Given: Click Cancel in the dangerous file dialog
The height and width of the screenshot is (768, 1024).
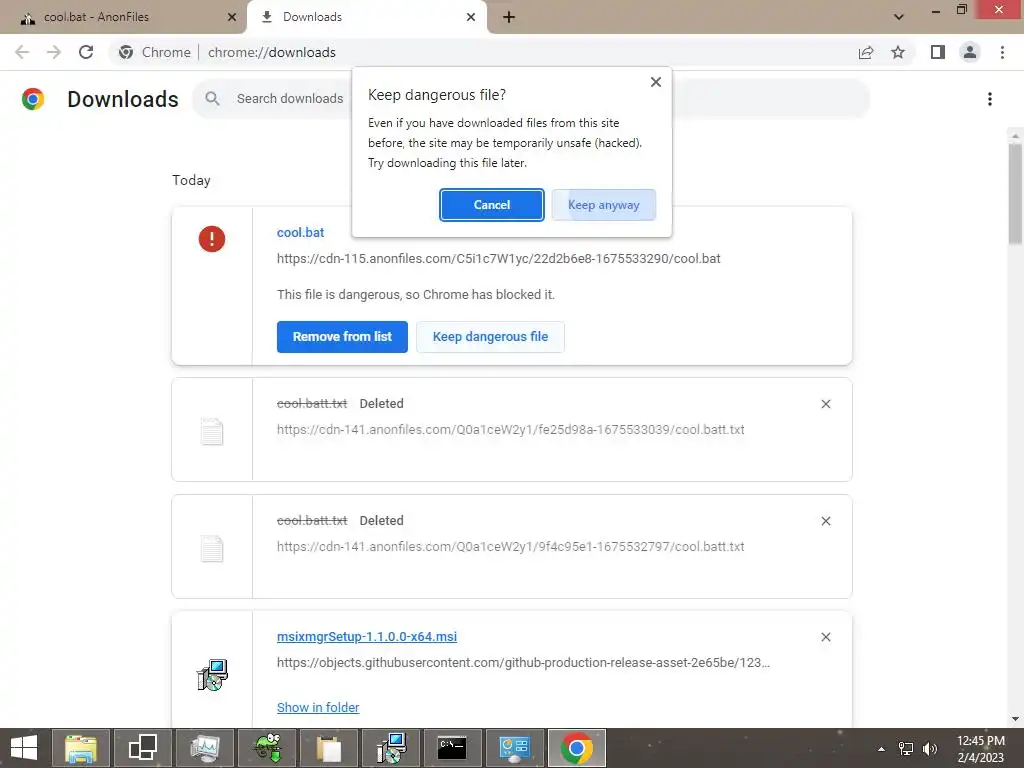Looking at the screenshot, I should pyautogui.click(x=492, y=205).
